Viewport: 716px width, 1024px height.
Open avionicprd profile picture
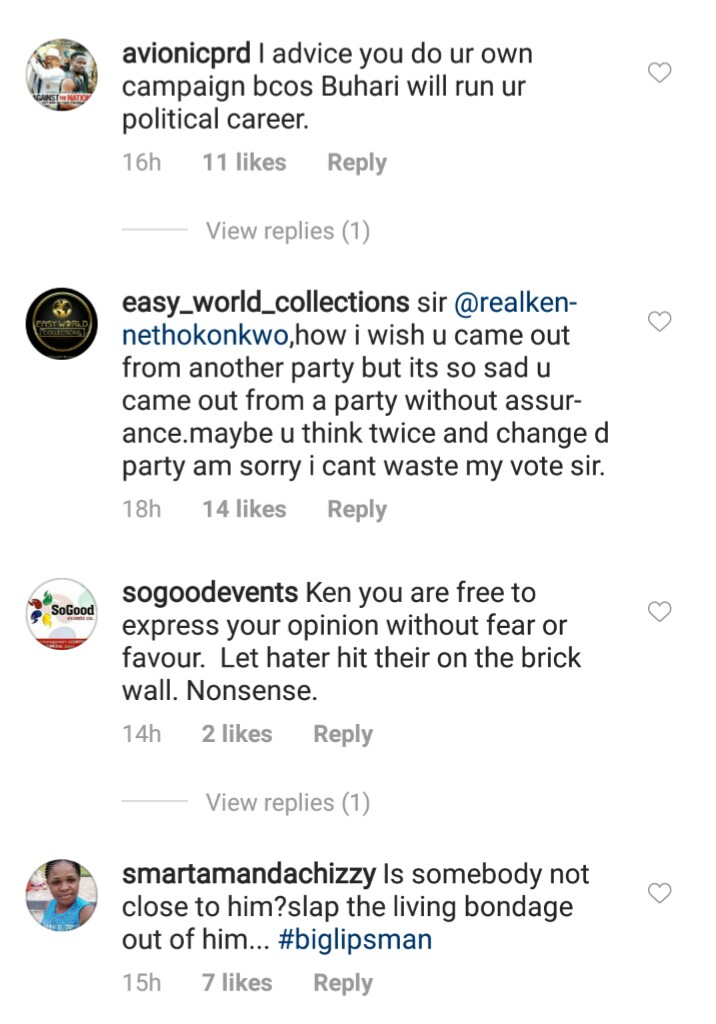point(61,76)
